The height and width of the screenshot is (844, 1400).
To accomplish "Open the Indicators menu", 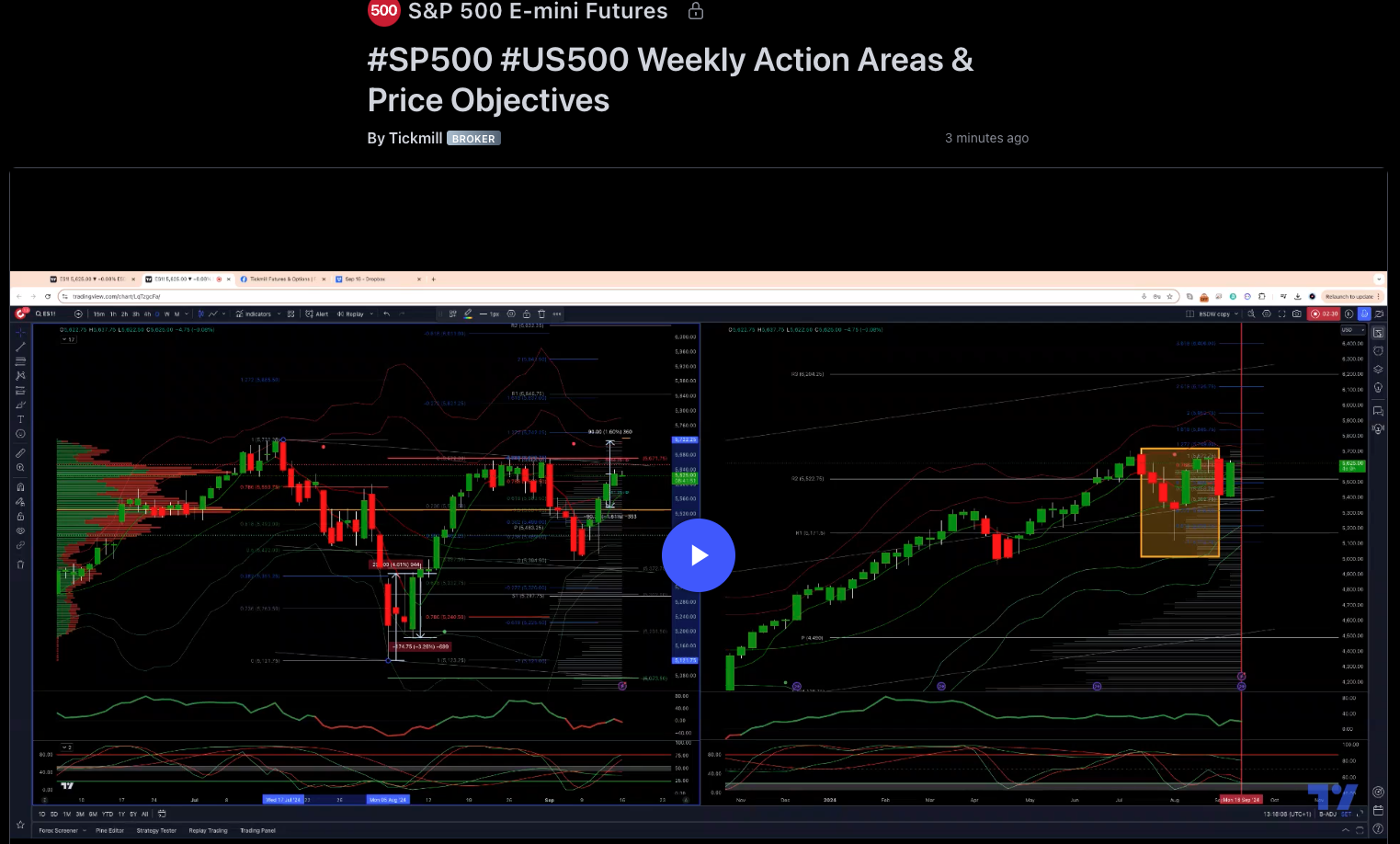I will (253, 314).
